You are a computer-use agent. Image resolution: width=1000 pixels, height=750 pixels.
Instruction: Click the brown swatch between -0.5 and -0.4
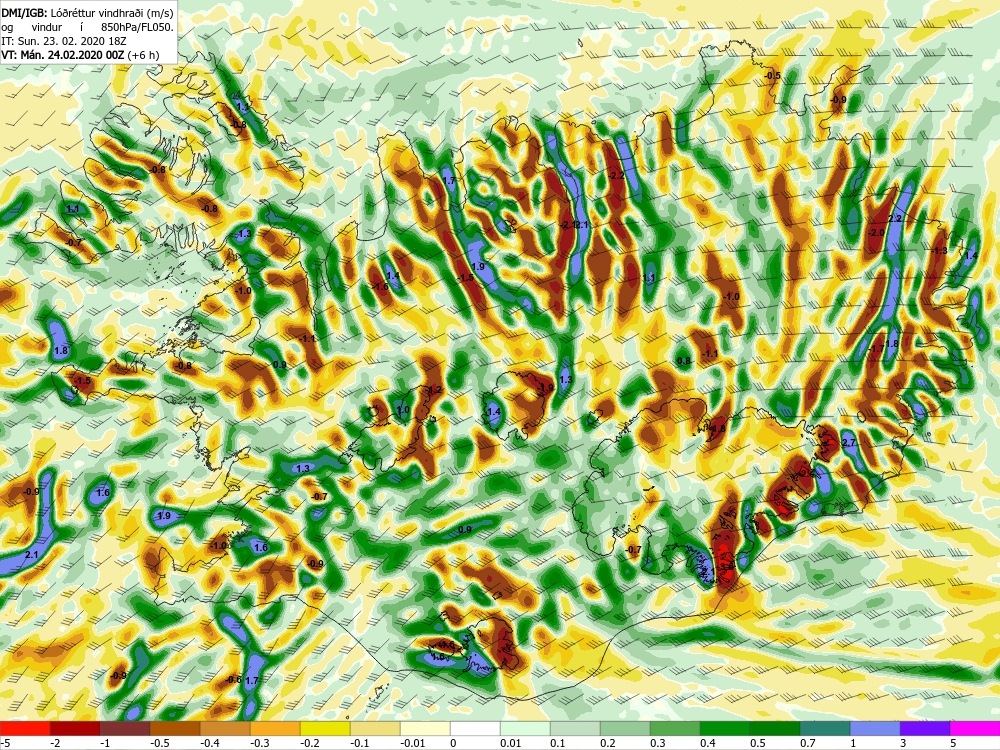point(175,728)
